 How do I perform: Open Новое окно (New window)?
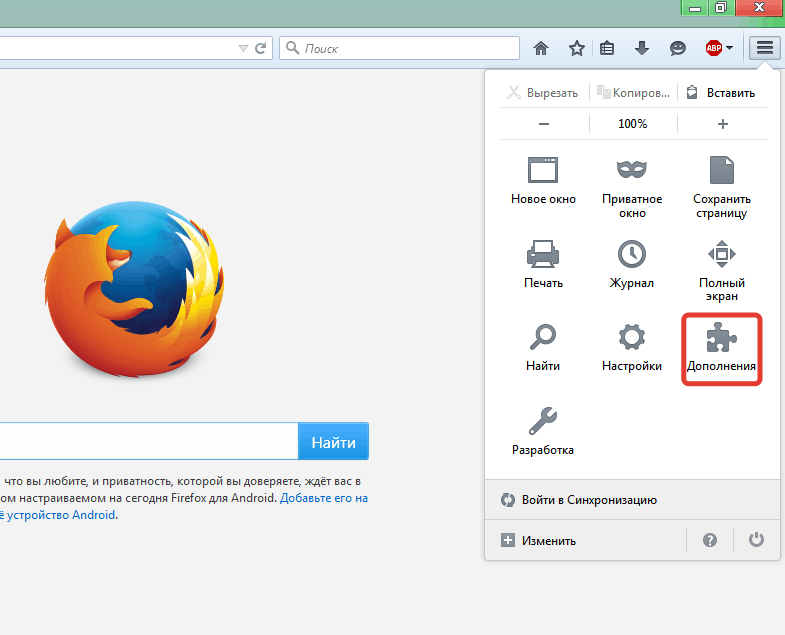pos(543,180)
